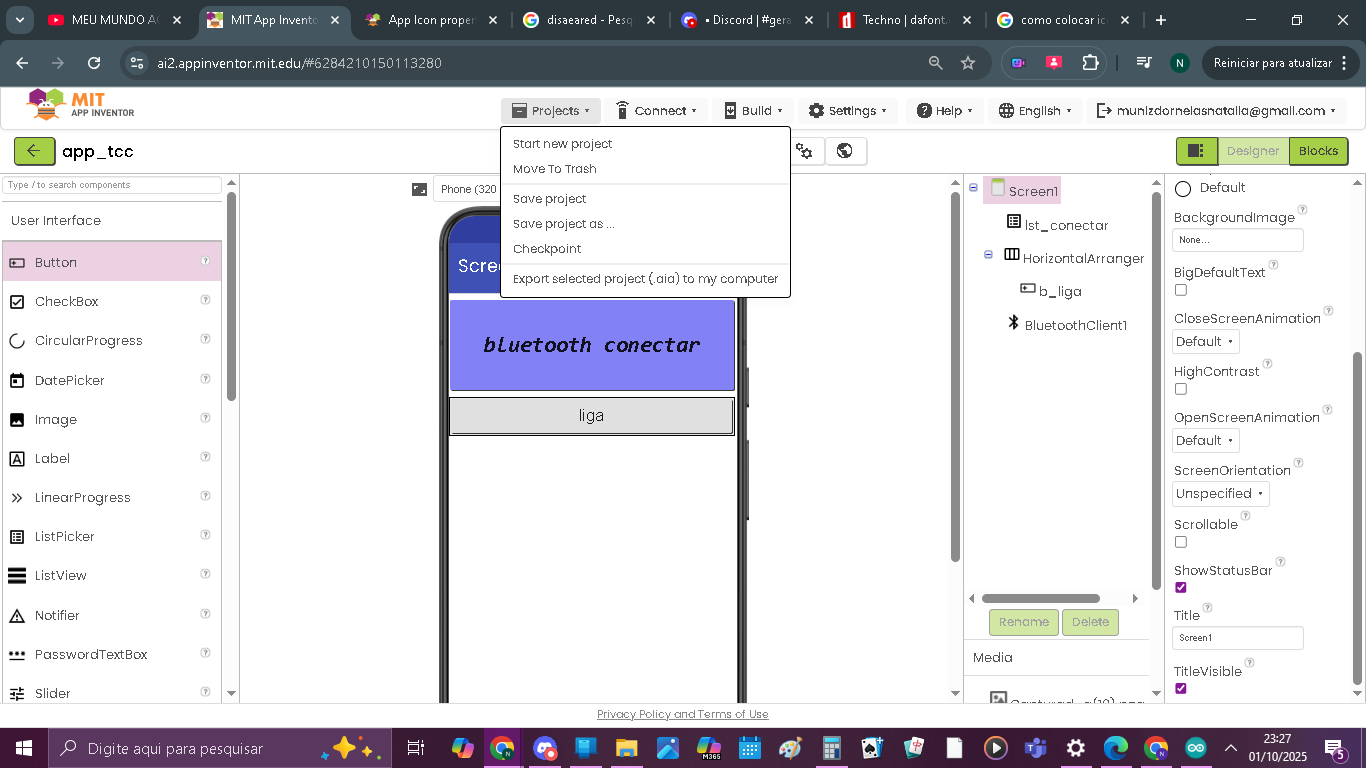Open Privacy Policy and Terms of Use

[x=682, y=714]
